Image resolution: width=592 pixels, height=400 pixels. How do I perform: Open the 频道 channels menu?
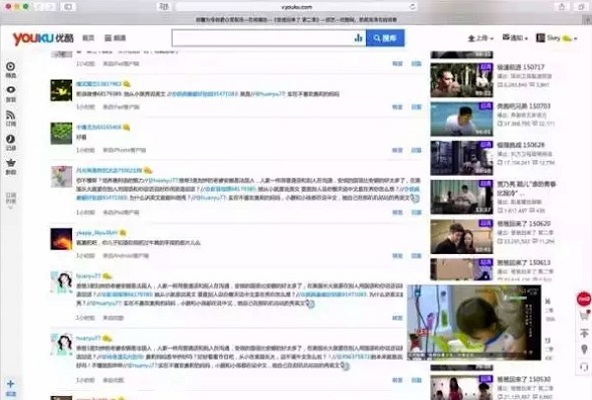(115, 38)
